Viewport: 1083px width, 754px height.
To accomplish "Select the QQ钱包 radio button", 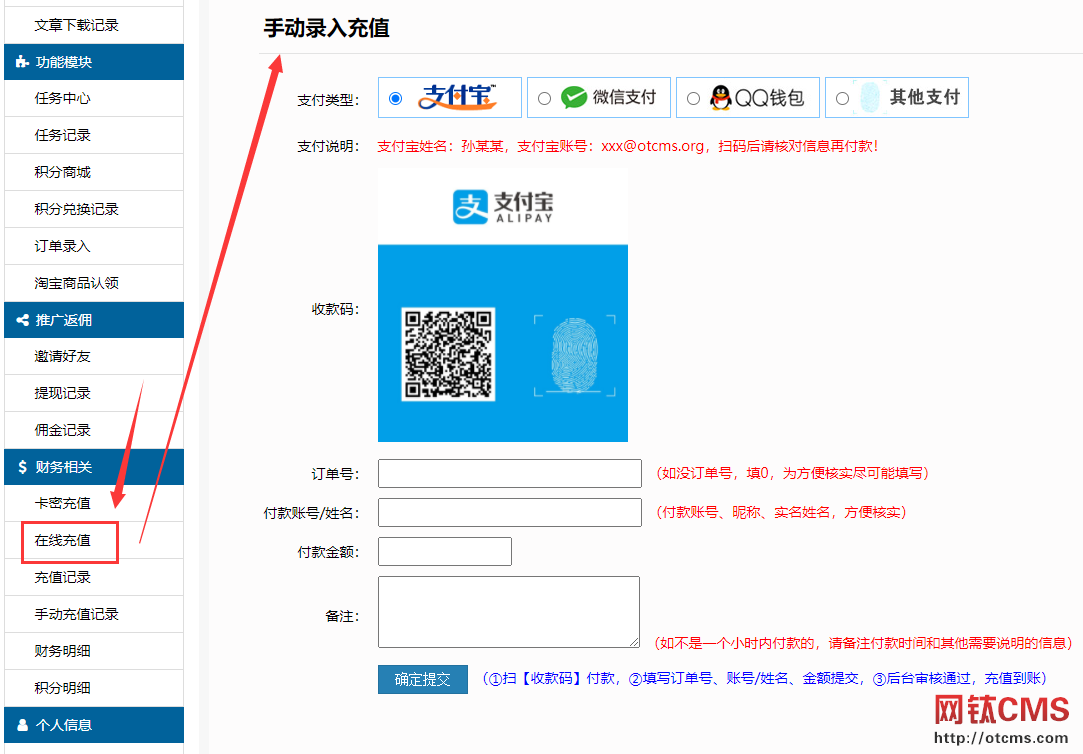I will 693,98.
